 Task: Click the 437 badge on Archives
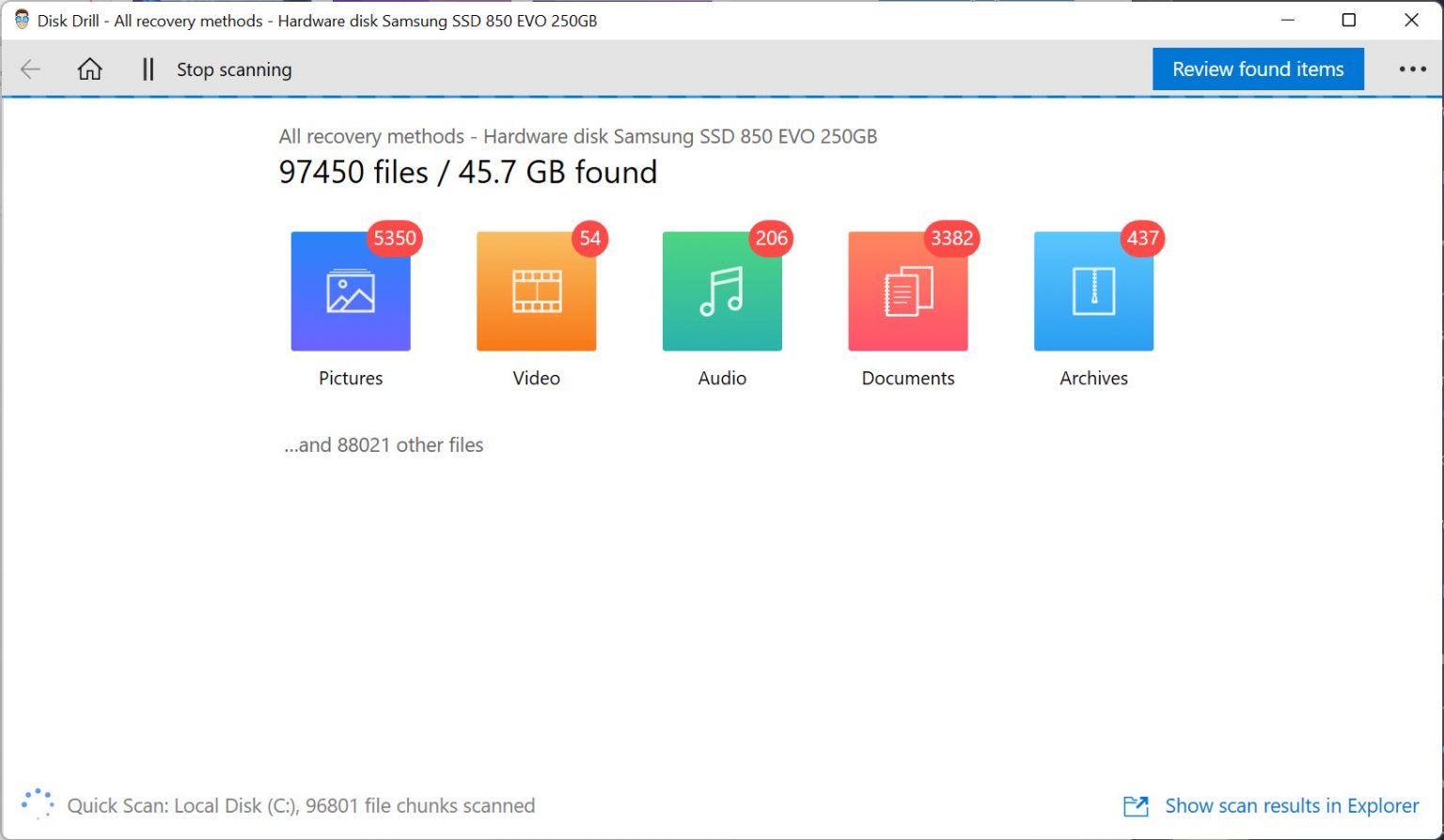1142,239
